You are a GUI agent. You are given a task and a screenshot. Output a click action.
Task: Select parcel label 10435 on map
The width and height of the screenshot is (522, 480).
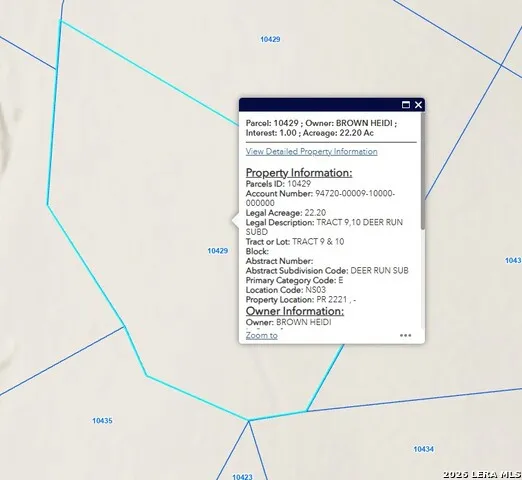tap(102, 421)
